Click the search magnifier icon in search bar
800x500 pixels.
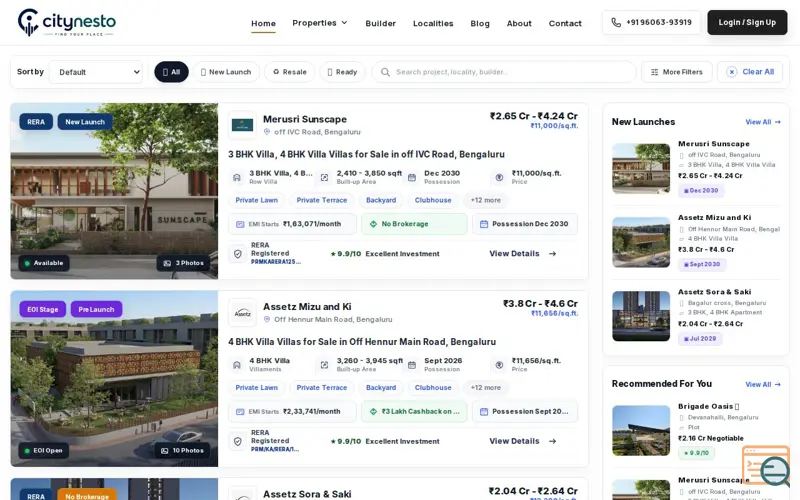pos(385,72)
